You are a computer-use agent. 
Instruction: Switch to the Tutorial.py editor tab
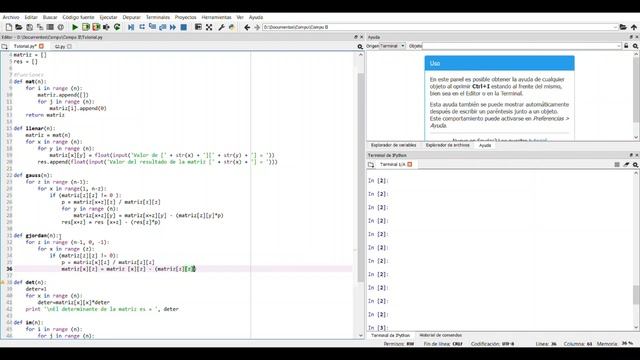24,47
